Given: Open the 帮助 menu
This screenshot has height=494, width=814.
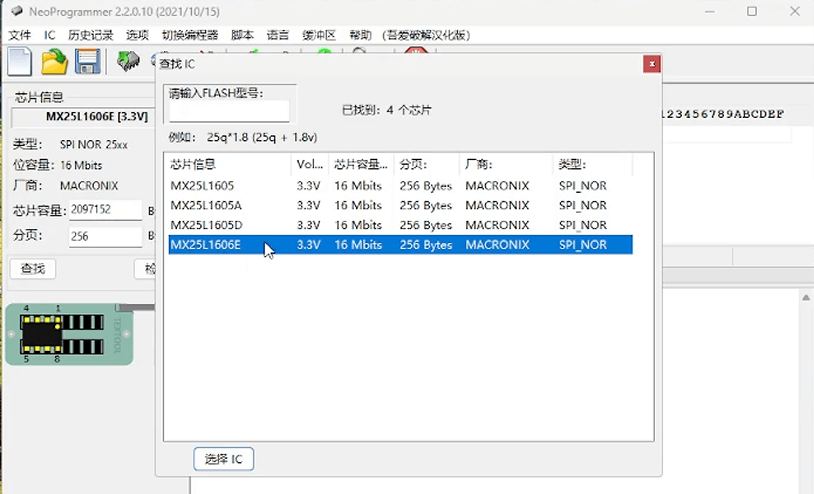Looking at the screenshot, I should pos(360,35).
